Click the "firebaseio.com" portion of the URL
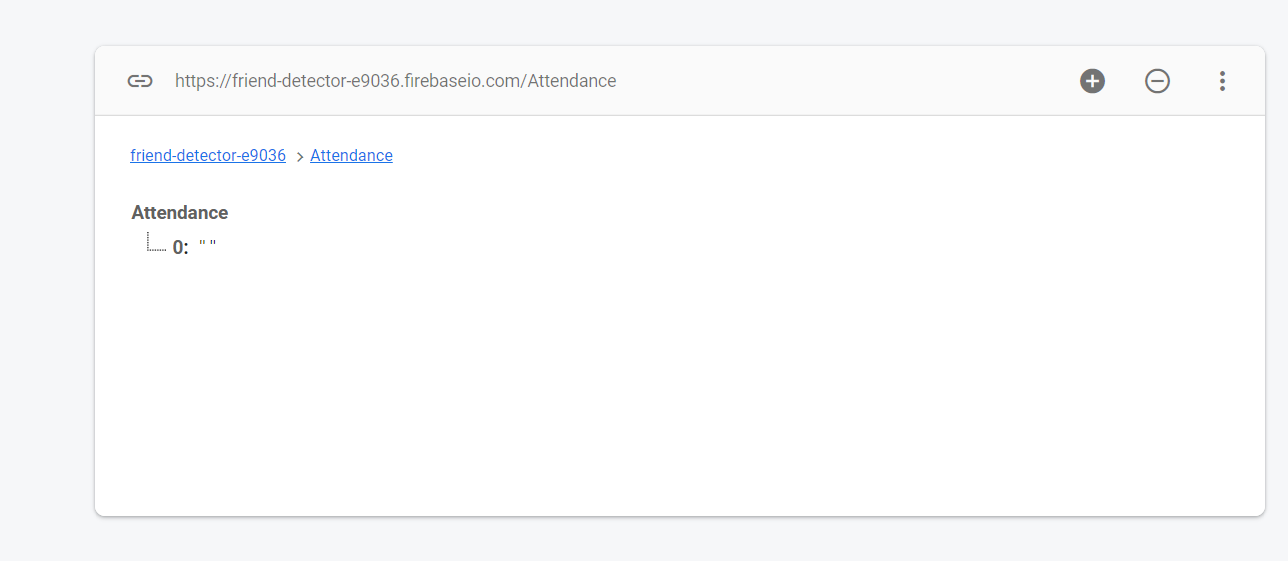 466,81
